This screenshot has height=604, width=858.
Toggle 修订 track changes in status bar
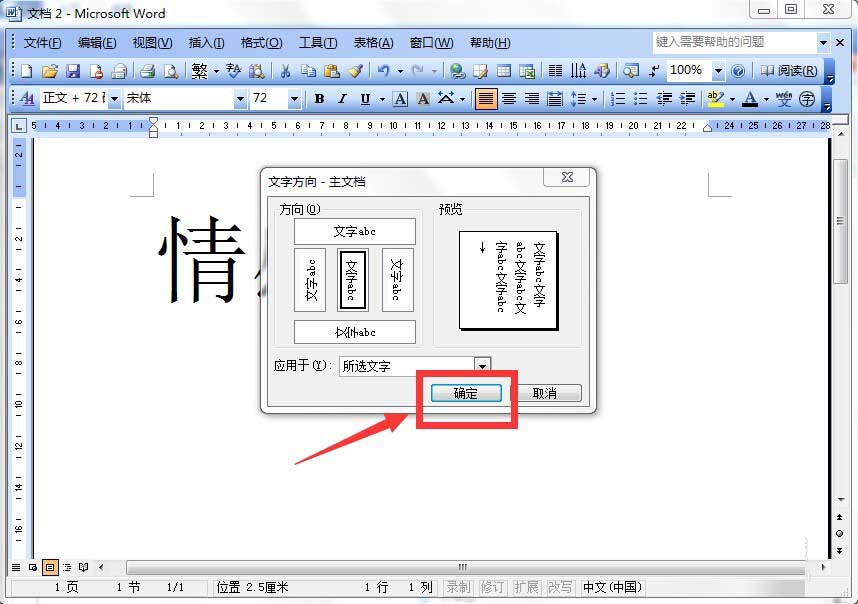(x=491, y=587)
